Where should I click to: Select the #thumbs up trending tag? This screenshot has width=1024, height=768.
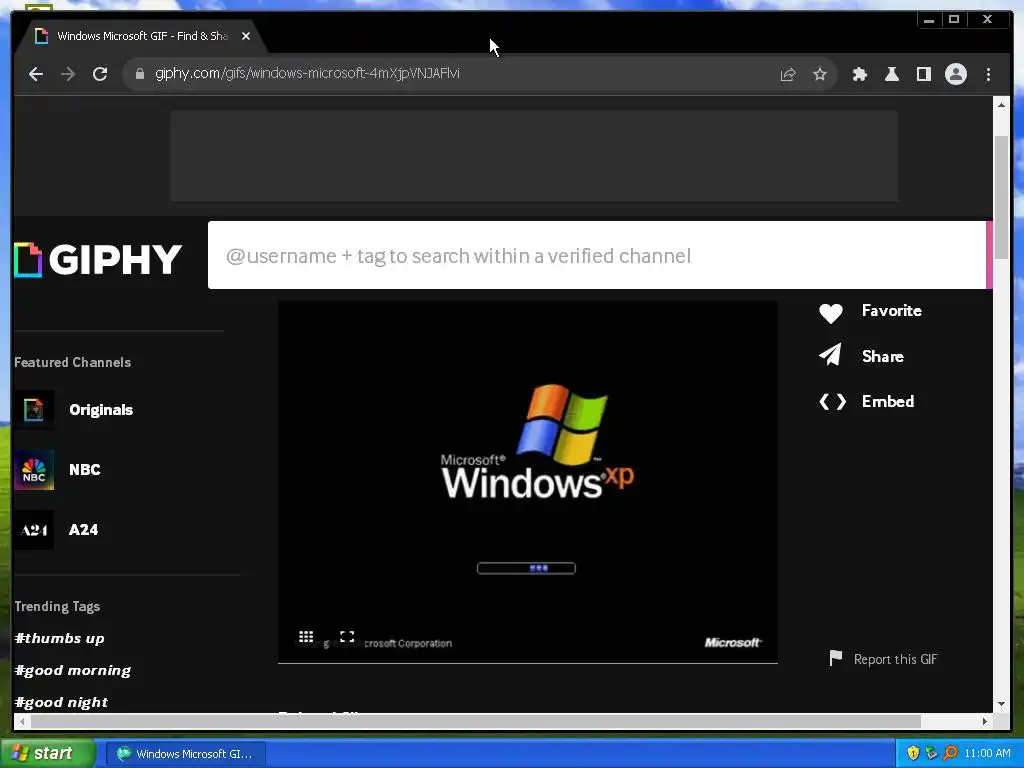point(59,638)
